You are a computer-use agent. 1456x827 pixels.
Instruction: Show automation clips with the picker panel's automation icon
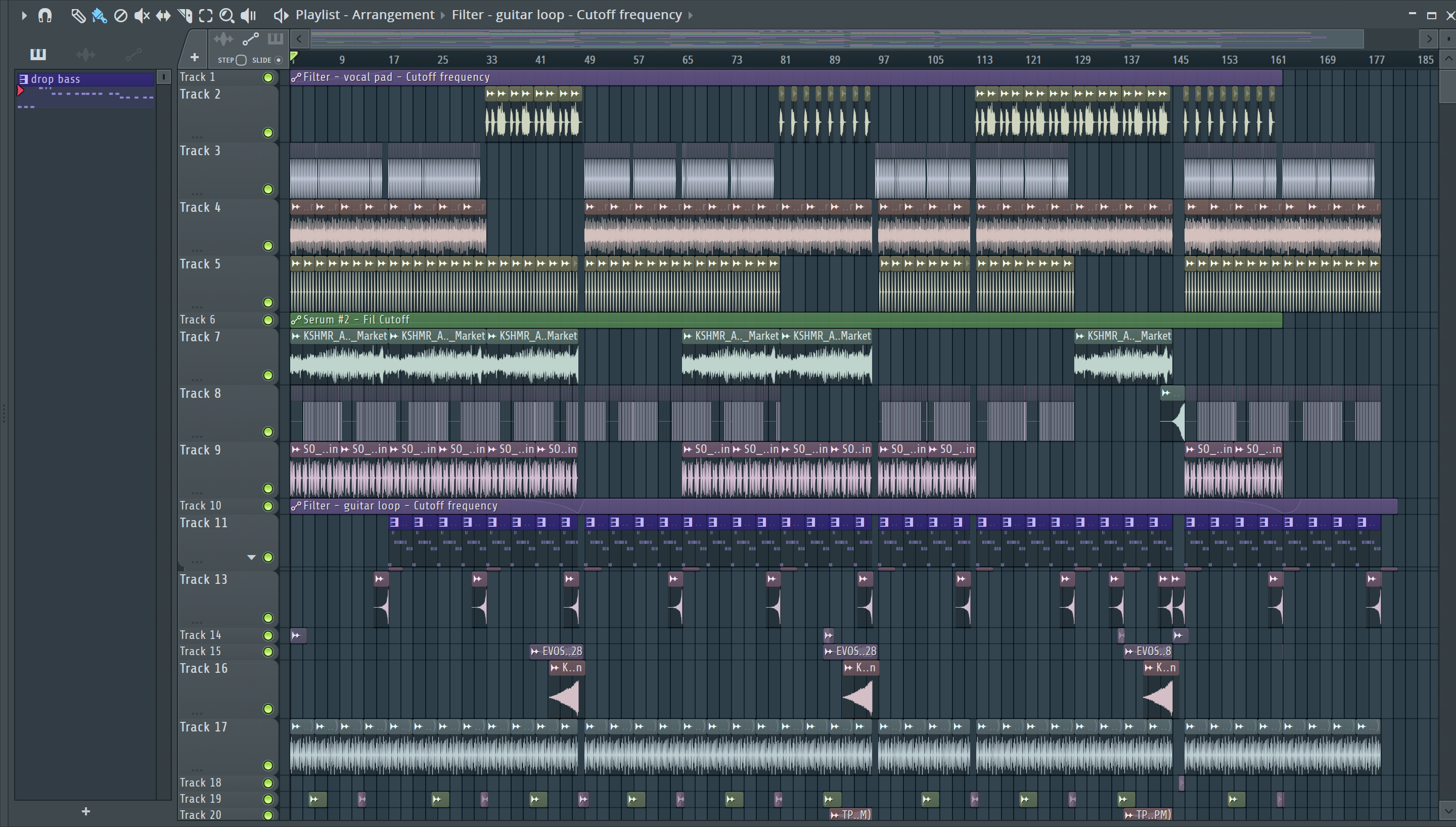coord(133,55)
